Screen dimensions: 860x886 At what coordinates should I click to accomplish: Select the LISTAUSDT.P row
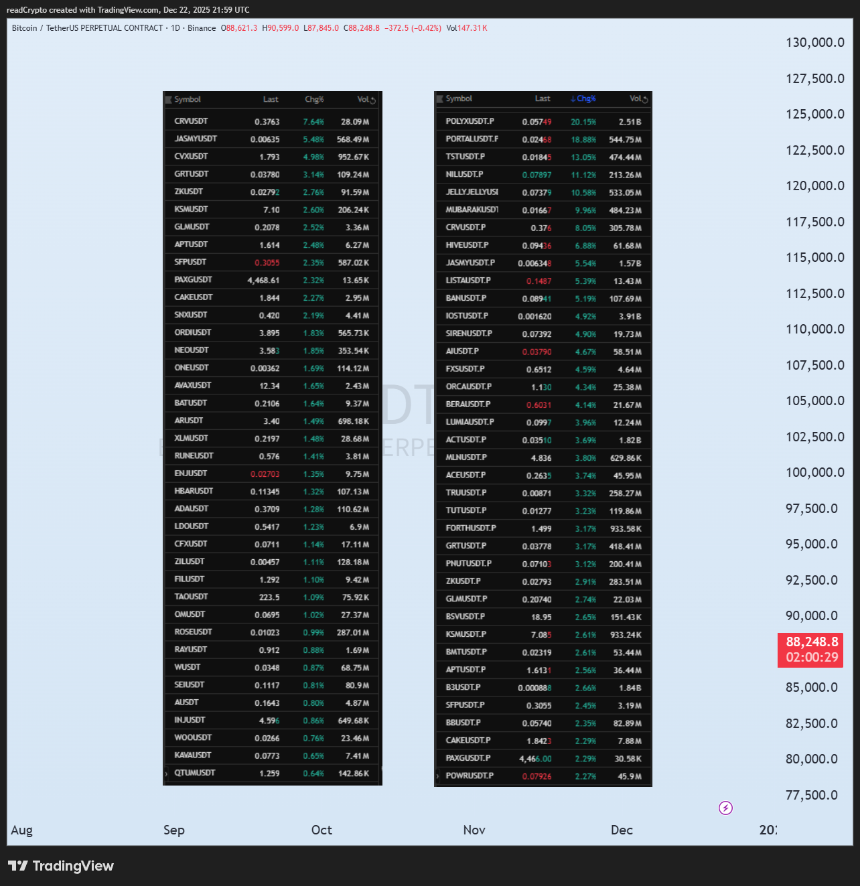(x=544, y=280)
